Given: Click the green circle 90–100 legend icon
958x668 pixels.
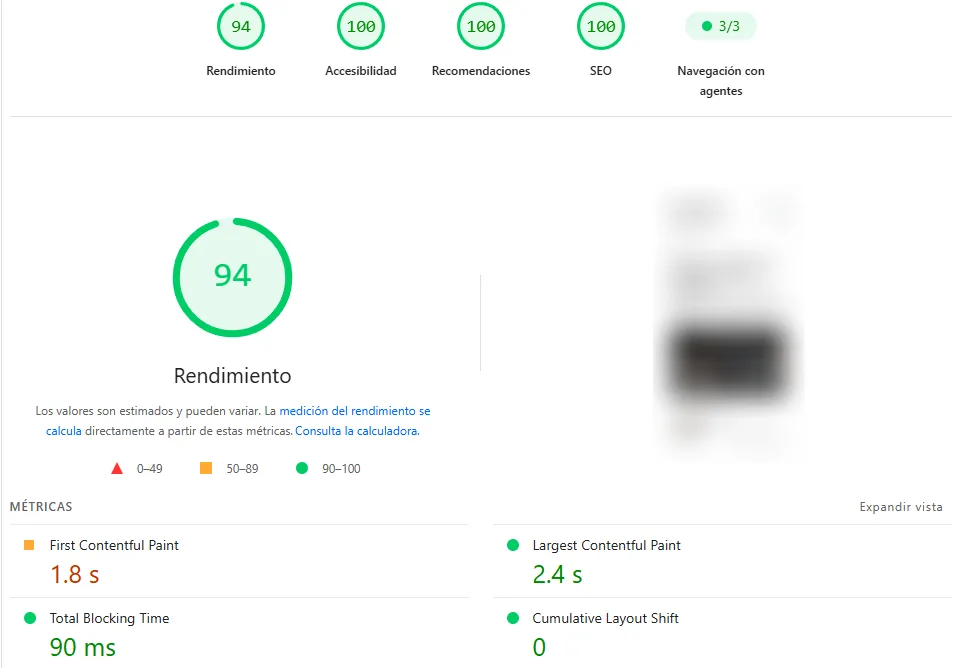Looking at the screenshot, I should tap(302, 468).
